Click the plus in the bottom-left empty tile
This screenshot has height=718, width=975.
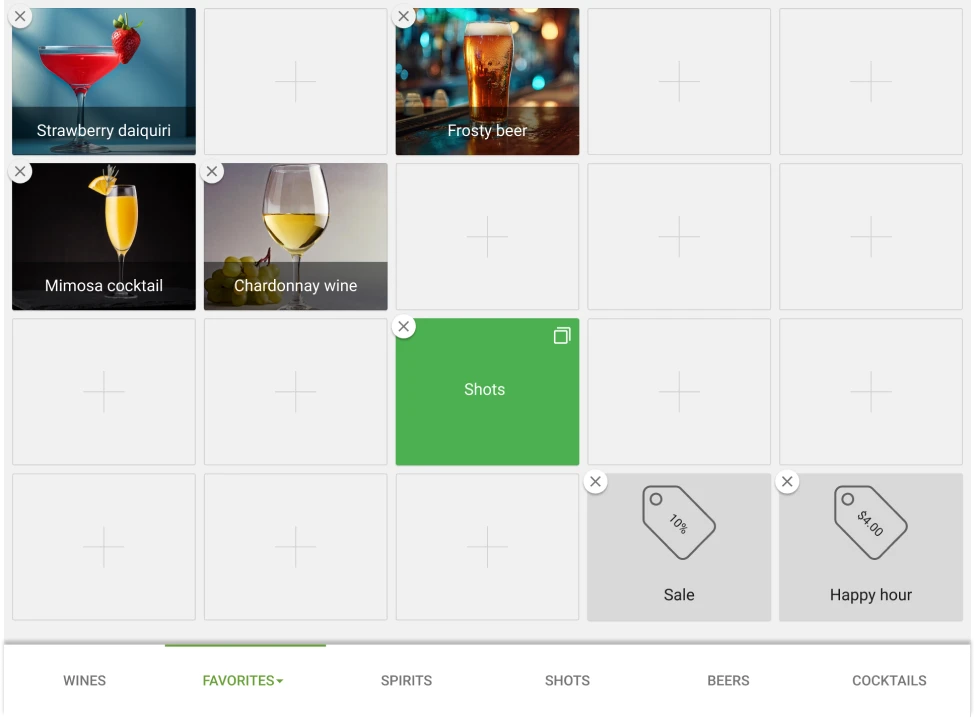click(x=103, y=546)
